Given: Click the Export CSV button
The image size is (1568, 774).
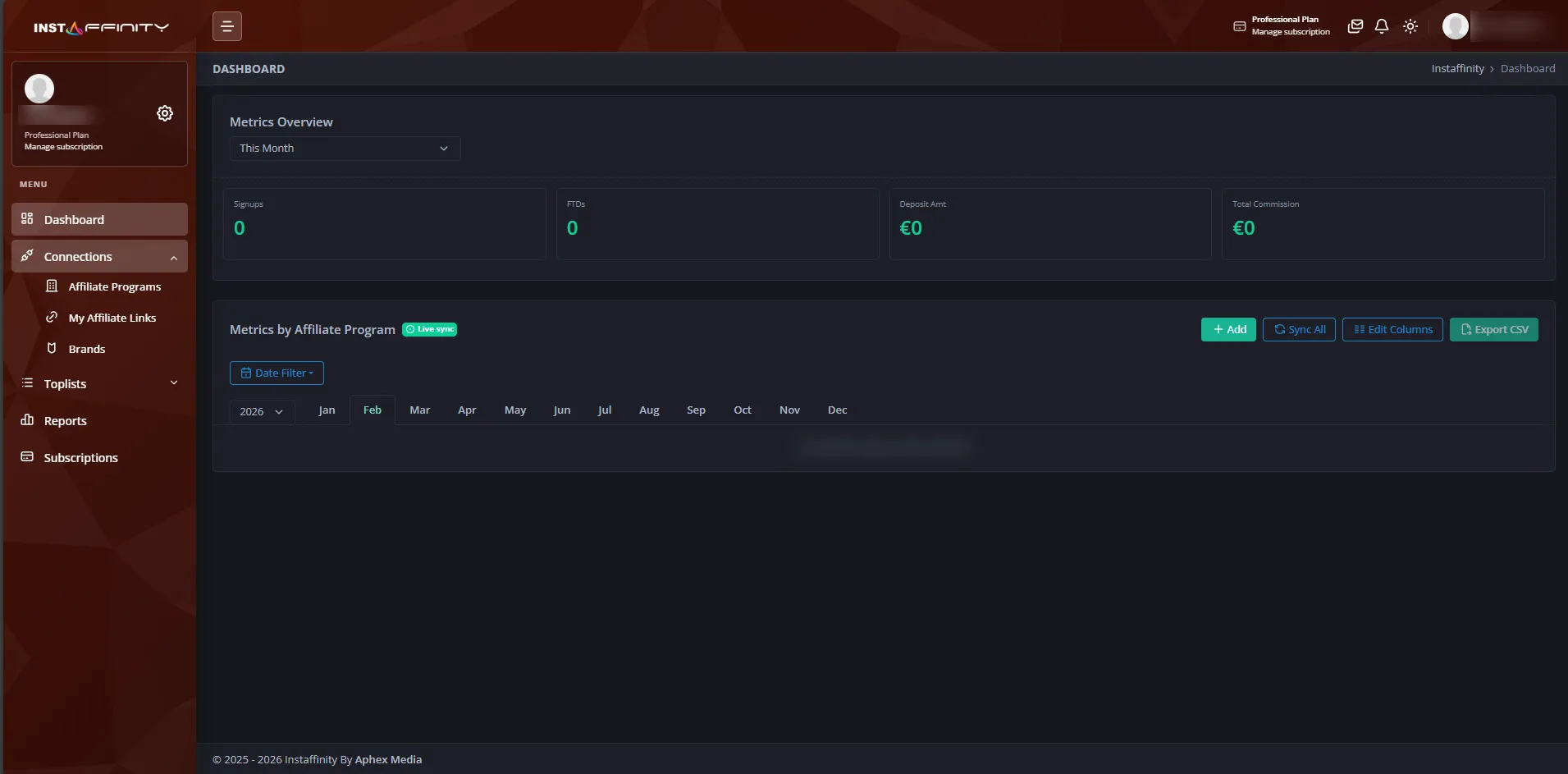Looking at the screenshot, I should 1493,329.
